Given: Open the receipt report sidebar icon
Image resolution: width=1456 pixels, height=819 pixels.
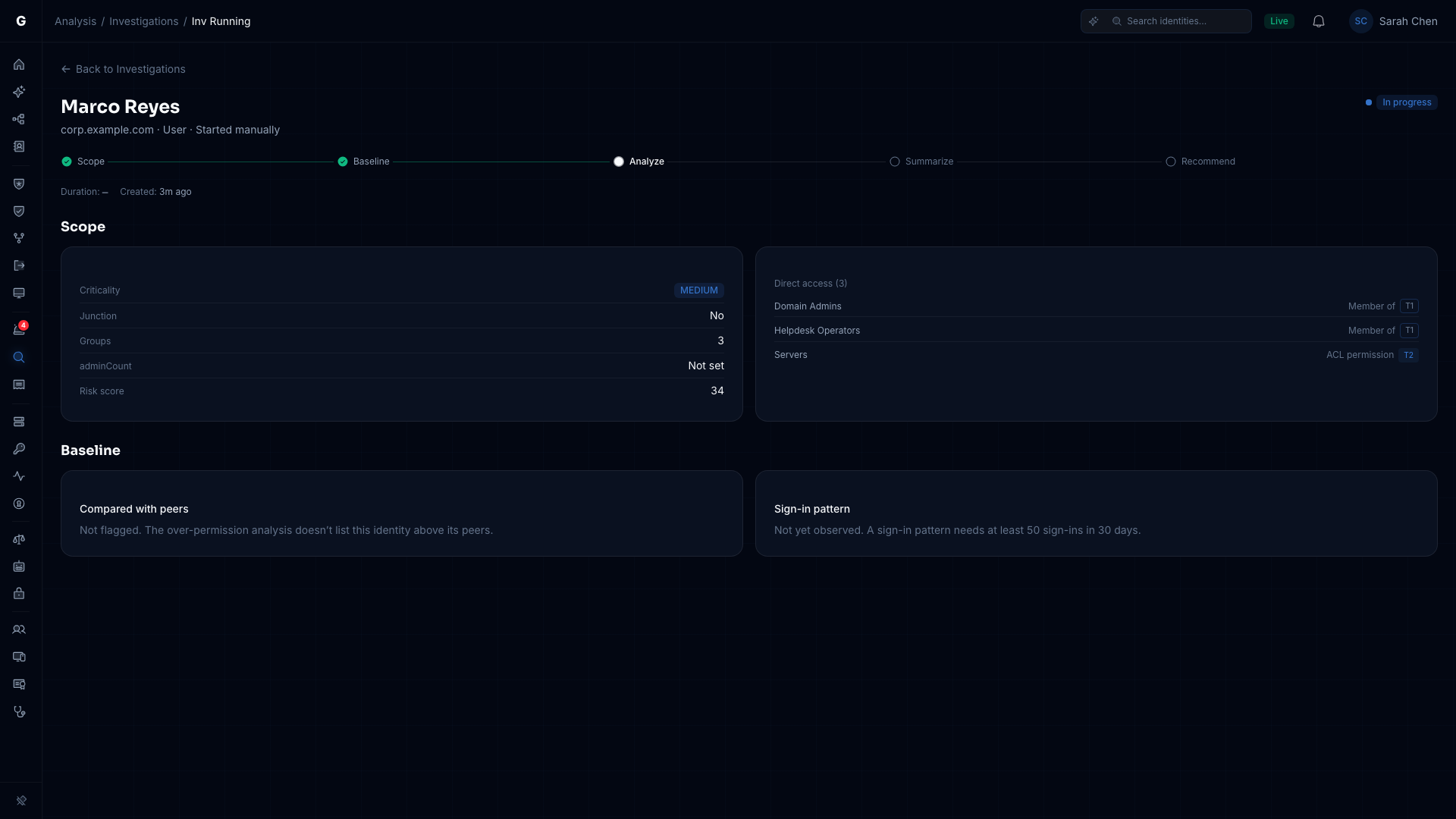Looking at the screenshot, I should (19, 384).
